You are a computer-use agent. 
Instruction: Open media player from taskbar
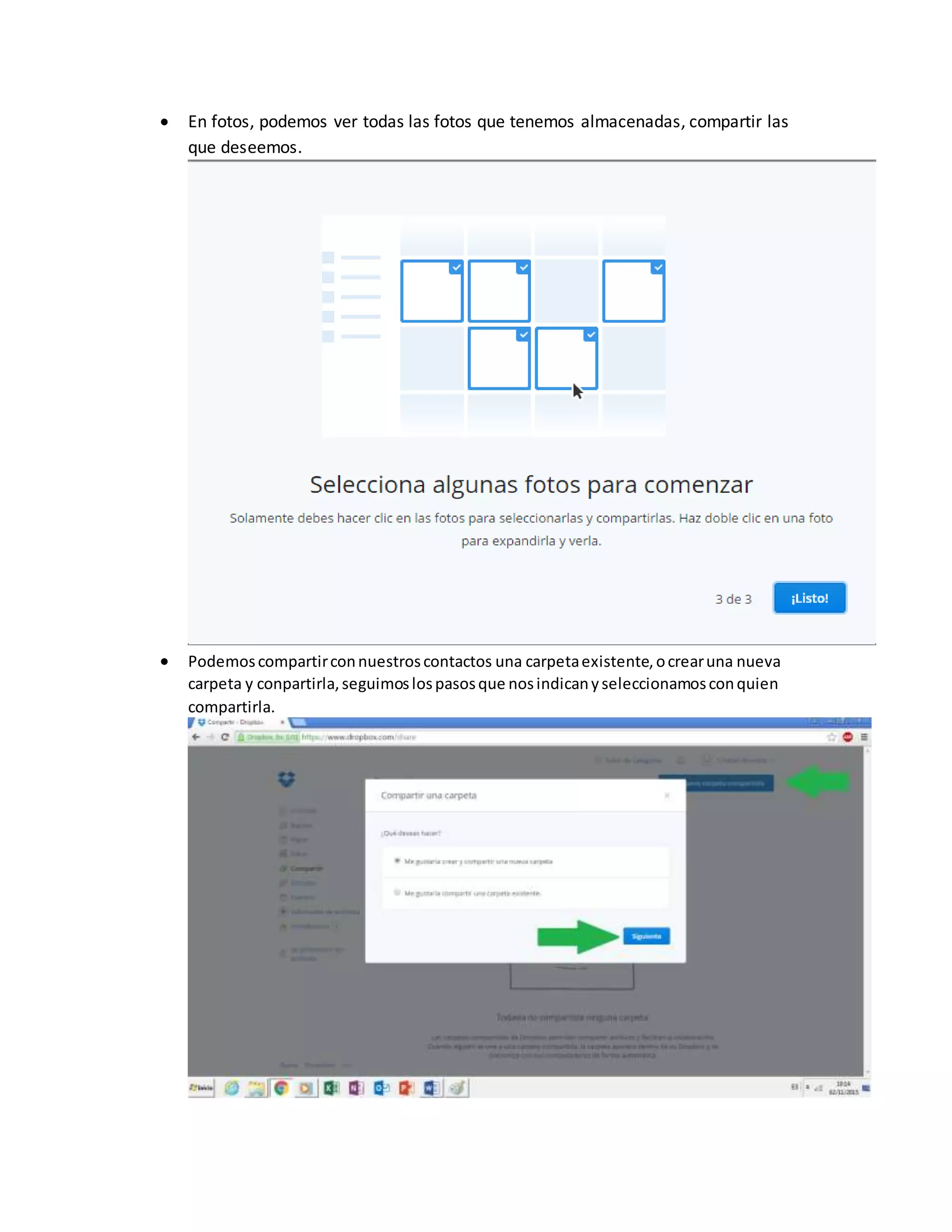click(306, 1088)
